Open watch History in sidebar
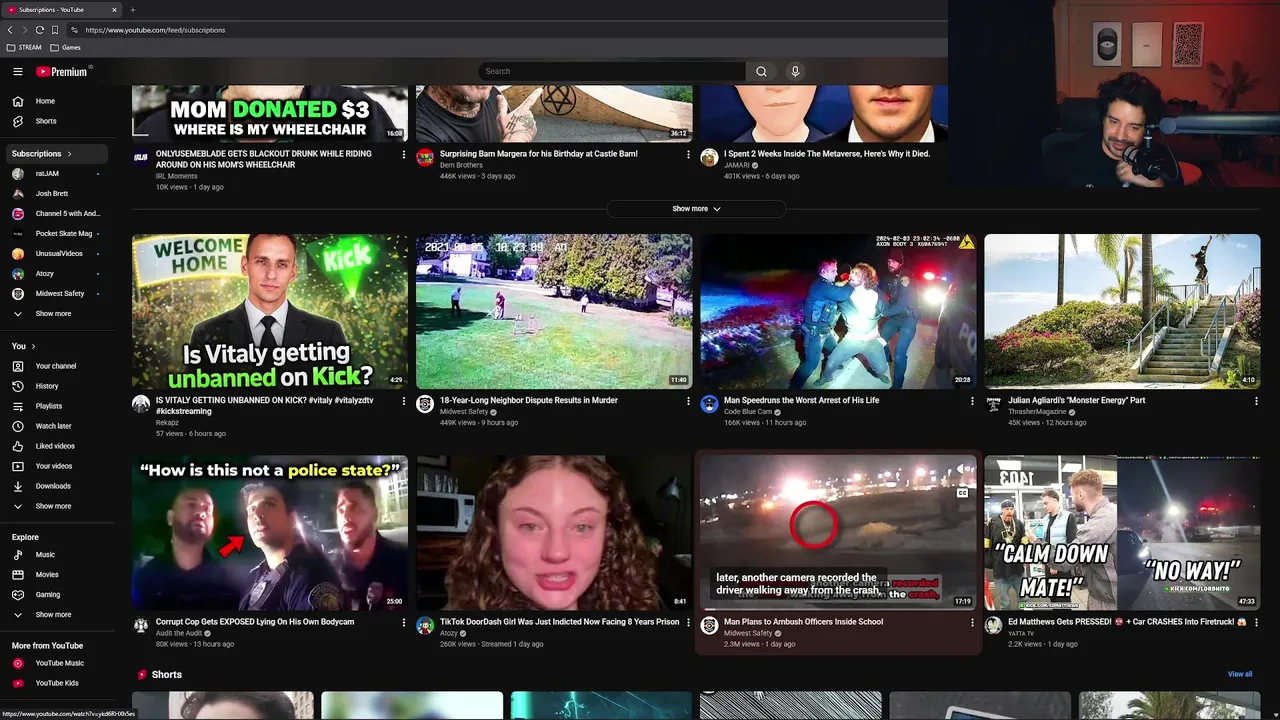 coord(56,386)
